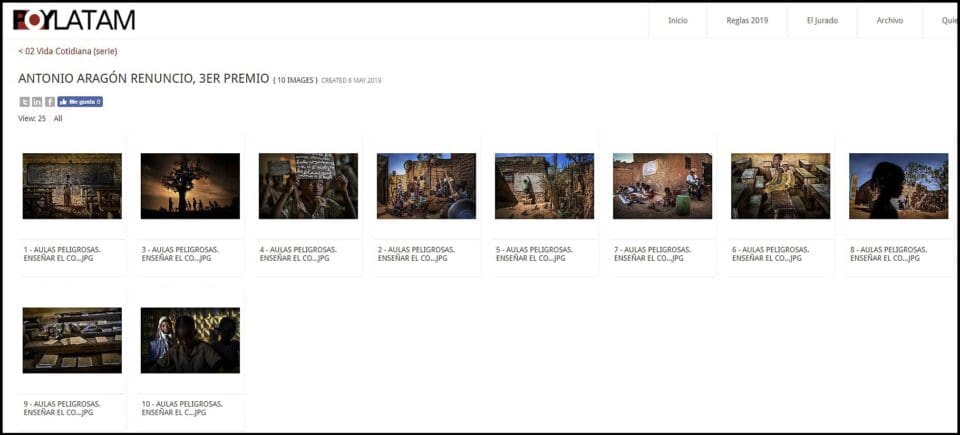The height and width of the screenshot is (435, 960).
Task: Open thumbnail 1 blackboard classroom photo
Action: pyautogui.click(x=72, y=186)
